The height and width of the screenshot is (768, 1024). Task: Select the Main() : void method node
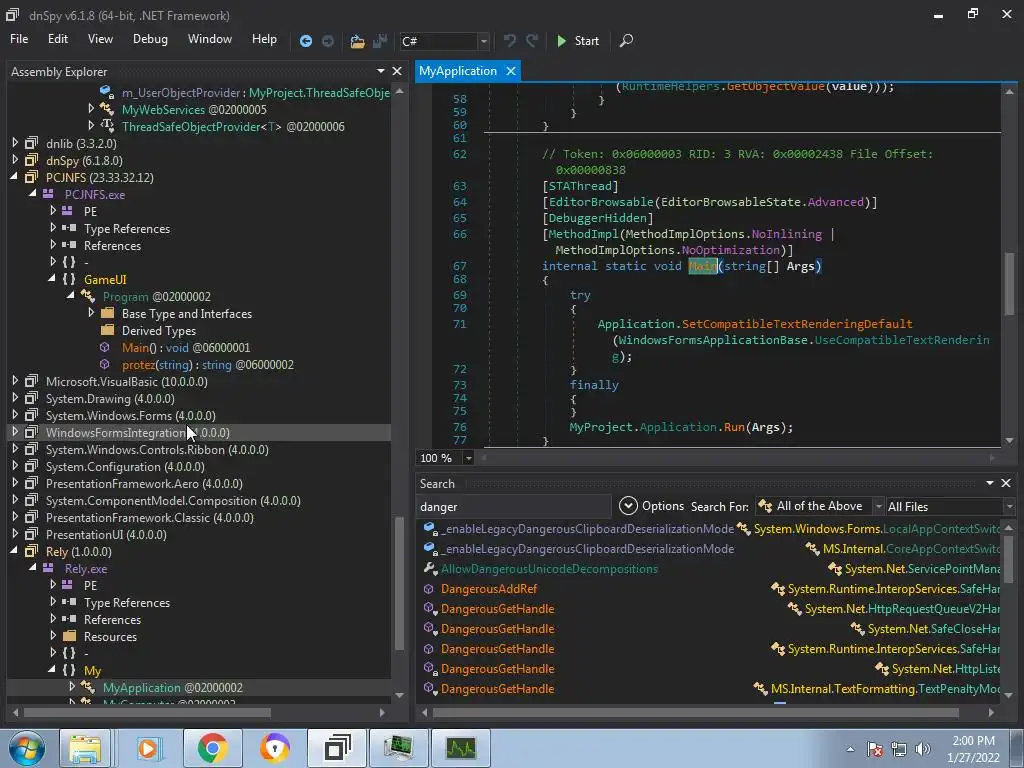point(185,347)
